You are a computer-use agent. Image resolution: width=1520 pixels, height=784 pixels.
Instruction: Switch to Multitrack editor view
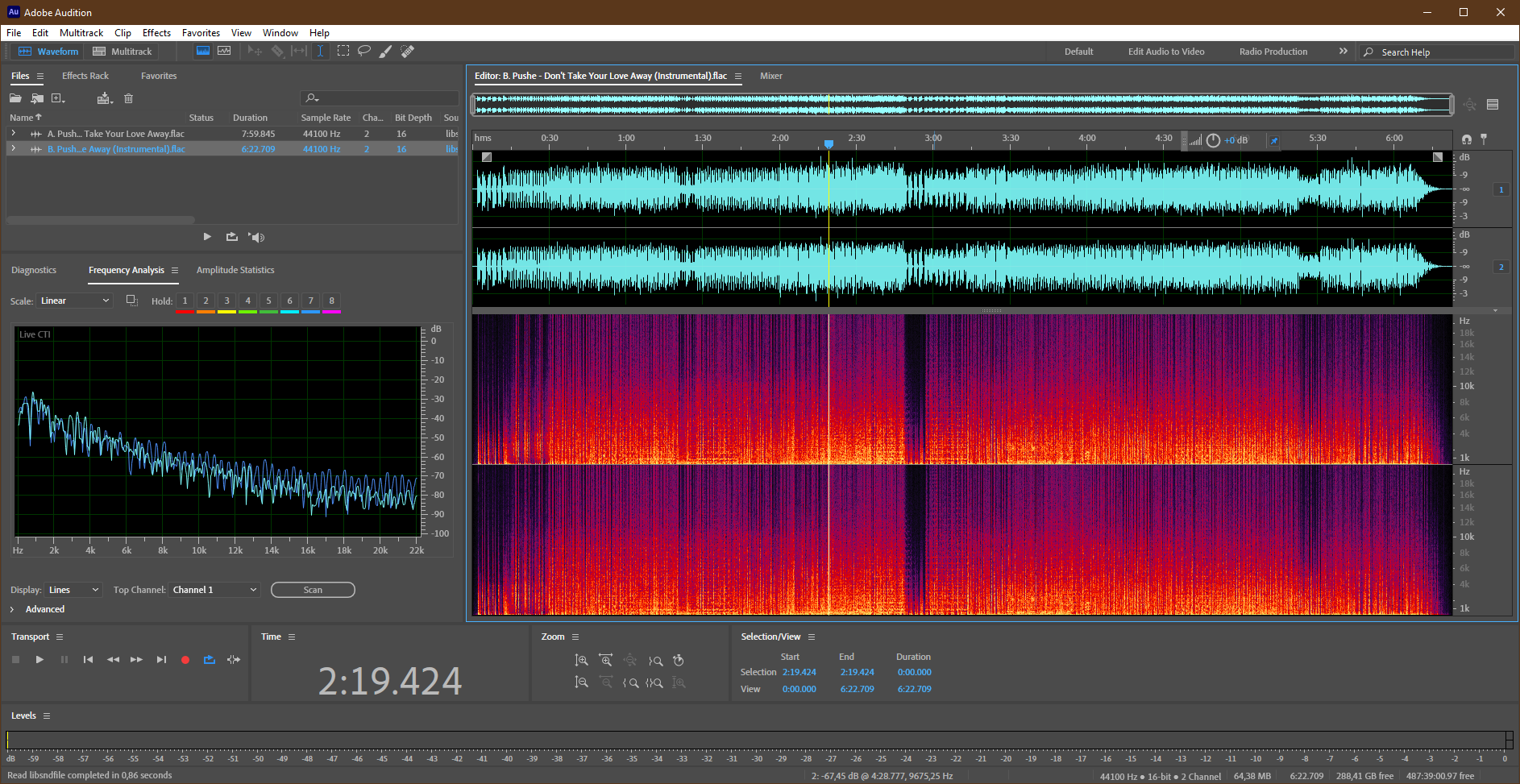(123, 52)
